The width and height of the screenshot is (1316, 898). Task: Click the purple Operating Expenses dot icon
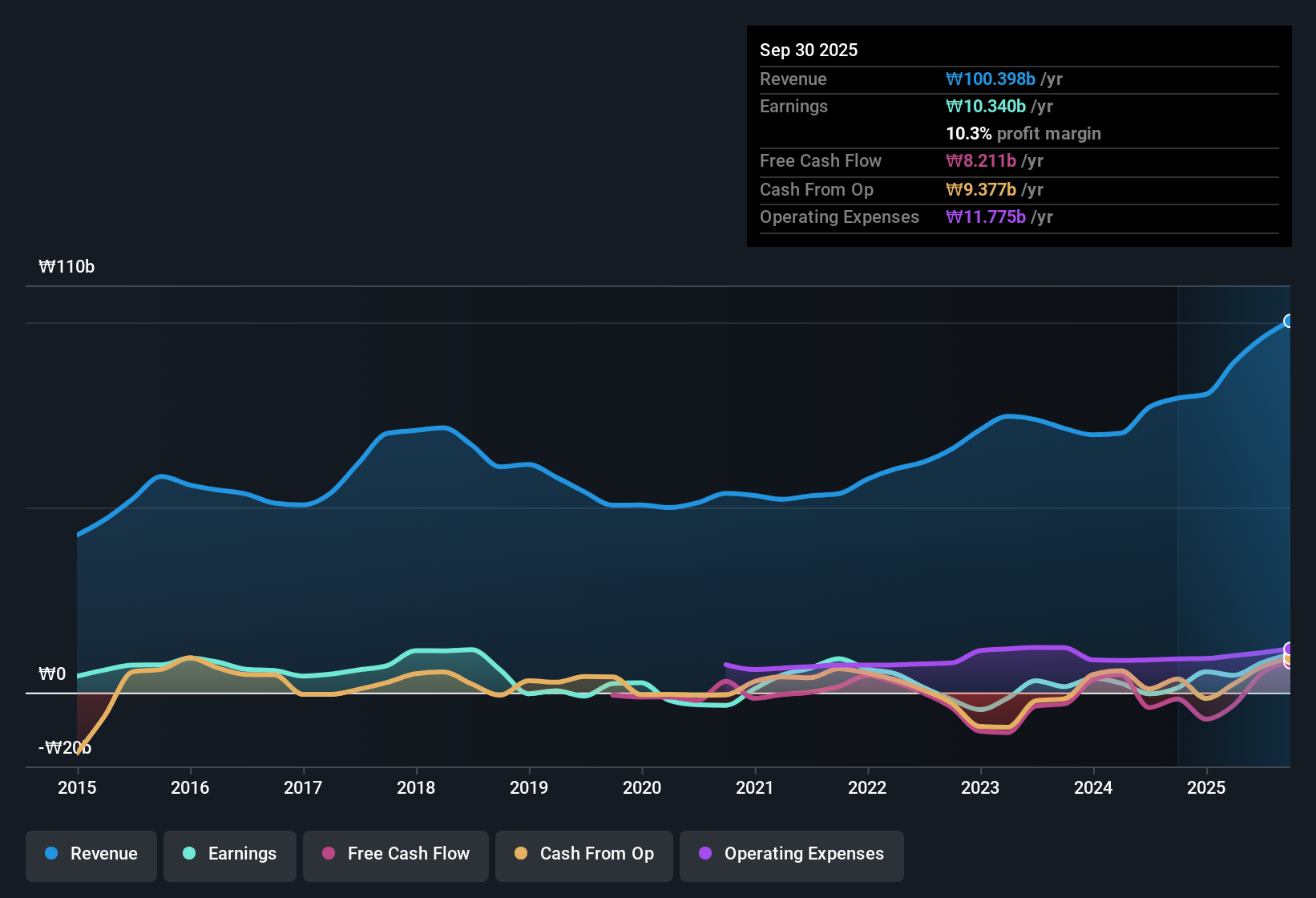click(x=705, y=854)
